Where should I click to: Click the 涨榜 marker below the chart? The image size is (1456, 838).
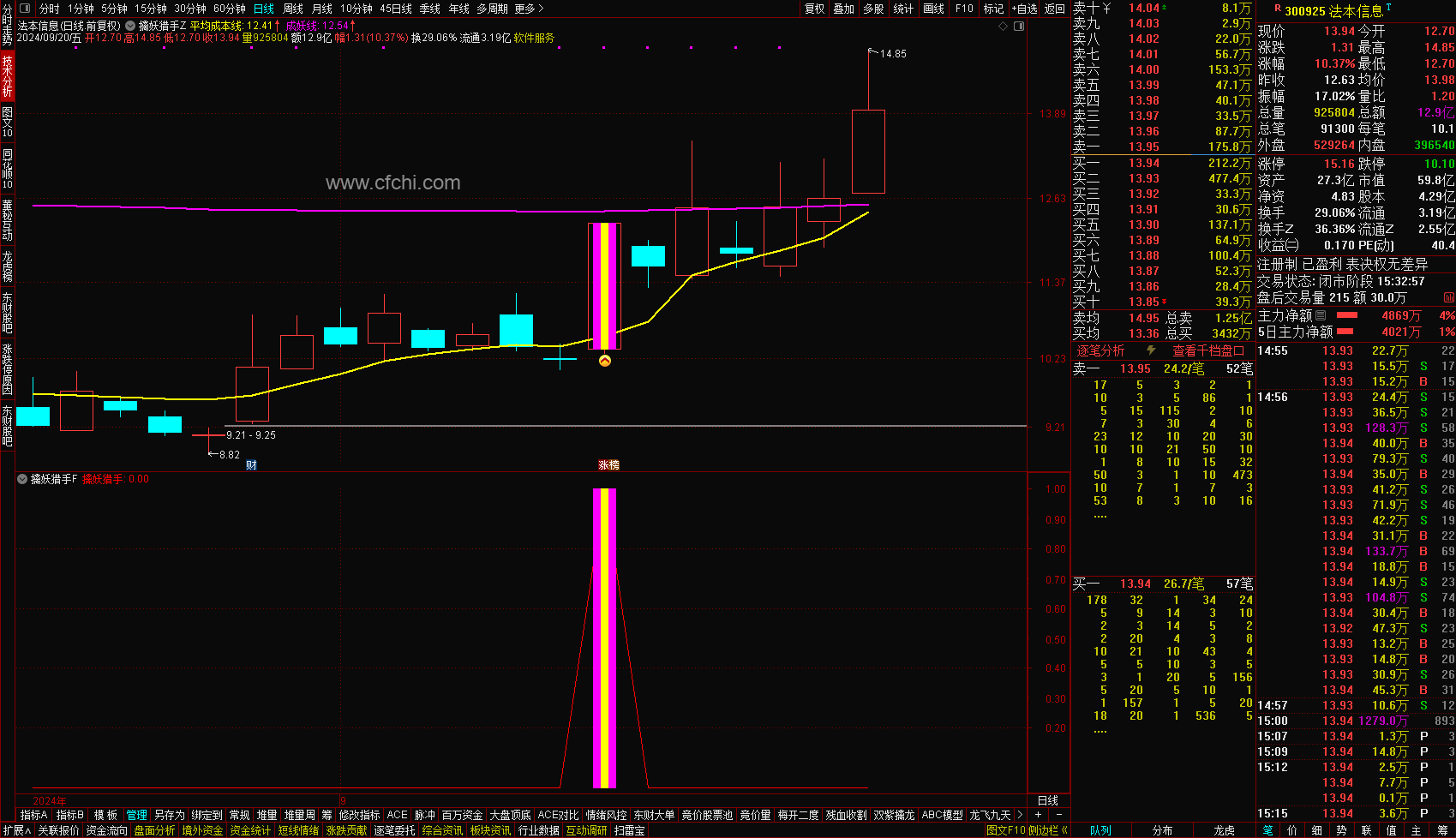point(608,465)
